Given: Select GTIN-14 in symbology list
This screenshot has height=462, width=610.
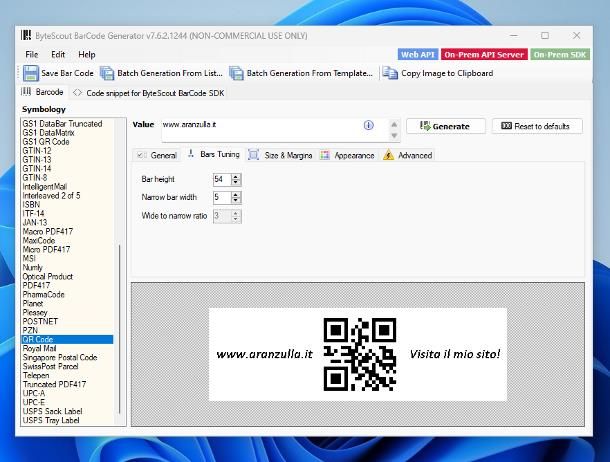Looking at the screenshot, I should [x=37, y=168].
